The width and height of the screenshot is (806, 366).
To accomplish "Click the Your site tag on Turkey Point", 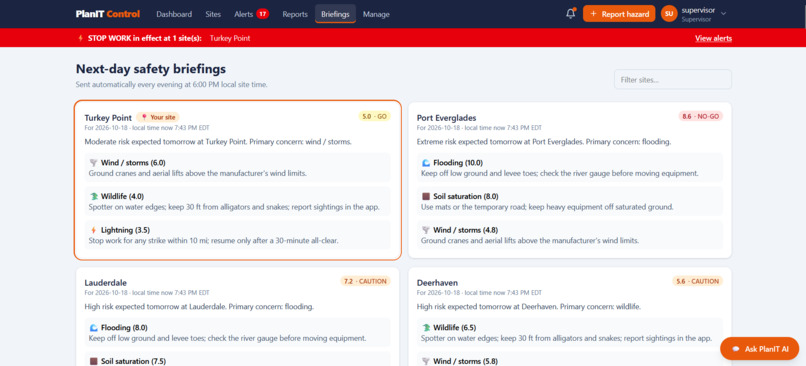I will pos(158,117).
